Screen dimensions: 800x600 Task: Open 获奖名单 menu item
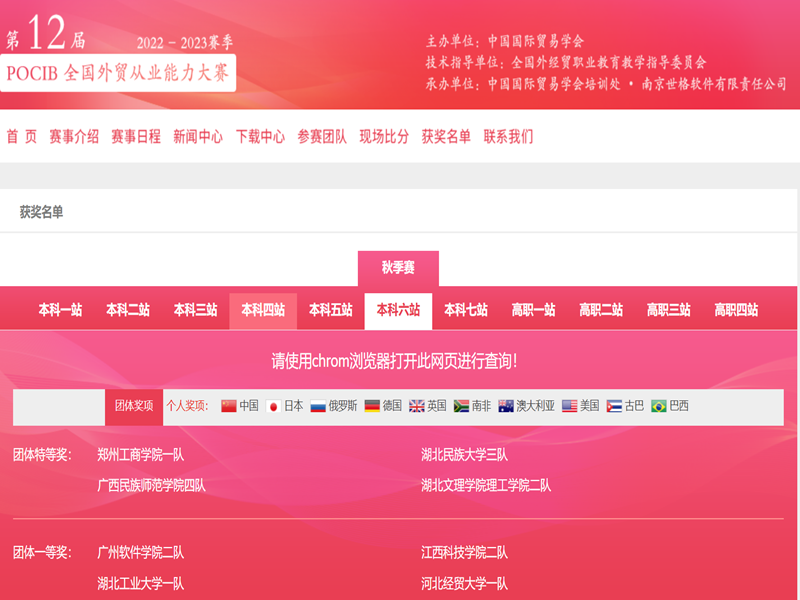pos(446,137)
